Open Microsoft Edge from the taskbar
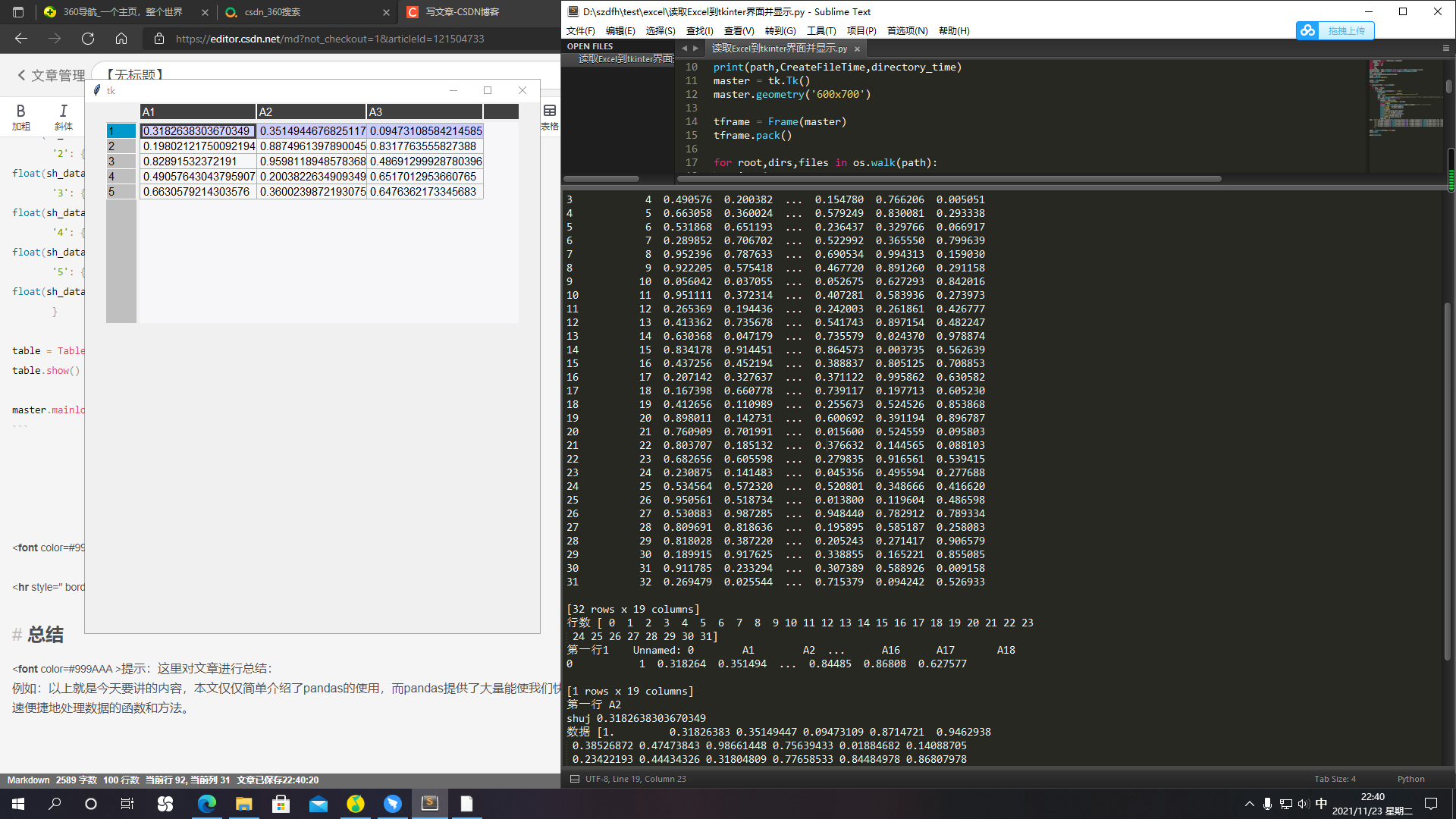The image size is (1456, 819). 206,803
